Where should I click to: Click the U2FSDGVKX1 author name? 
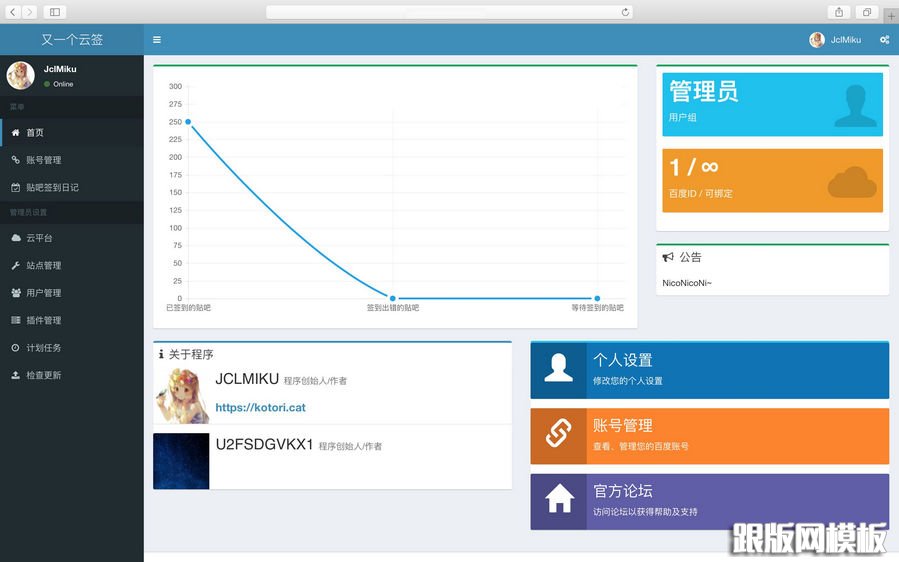click(x=264, y=444)
